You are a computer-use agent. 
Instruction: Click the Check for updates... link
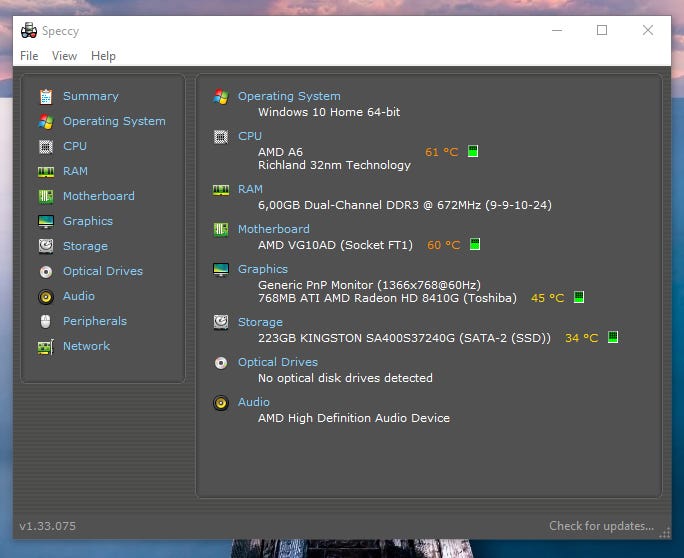tap(602, 526)
